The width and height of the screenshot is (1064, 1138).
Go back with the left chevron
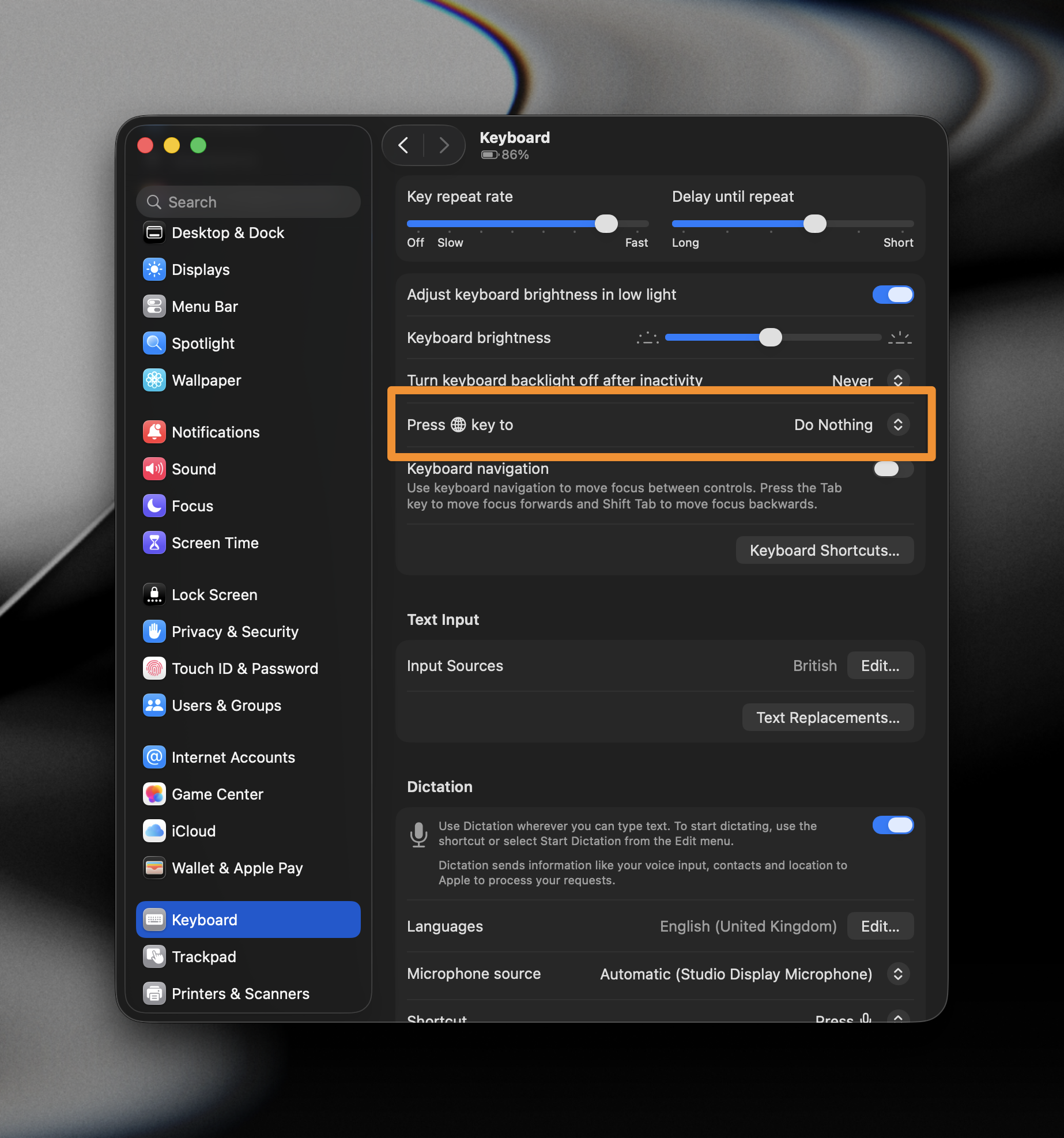(403, 145)
